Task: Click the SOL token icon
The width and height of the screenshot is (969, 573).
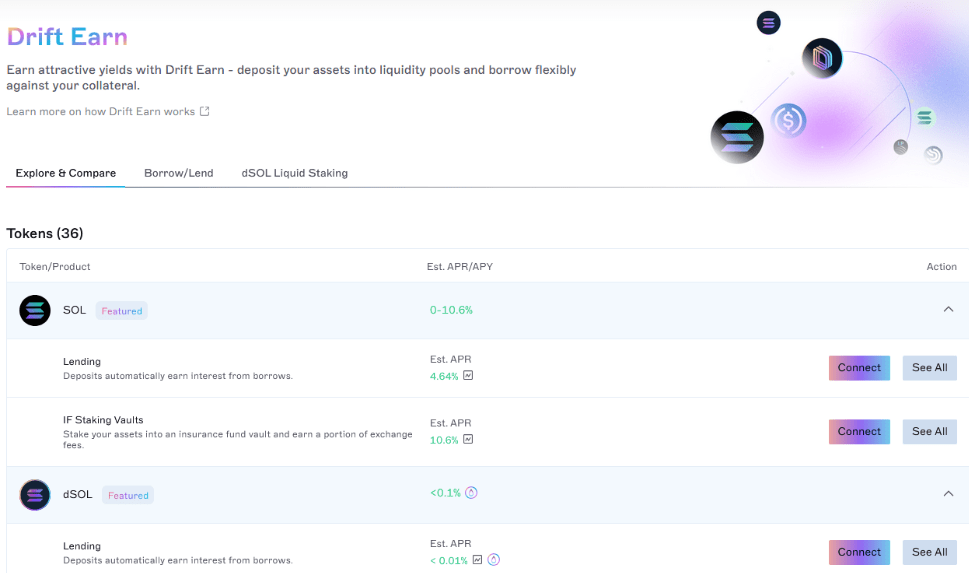Action: 35,310
